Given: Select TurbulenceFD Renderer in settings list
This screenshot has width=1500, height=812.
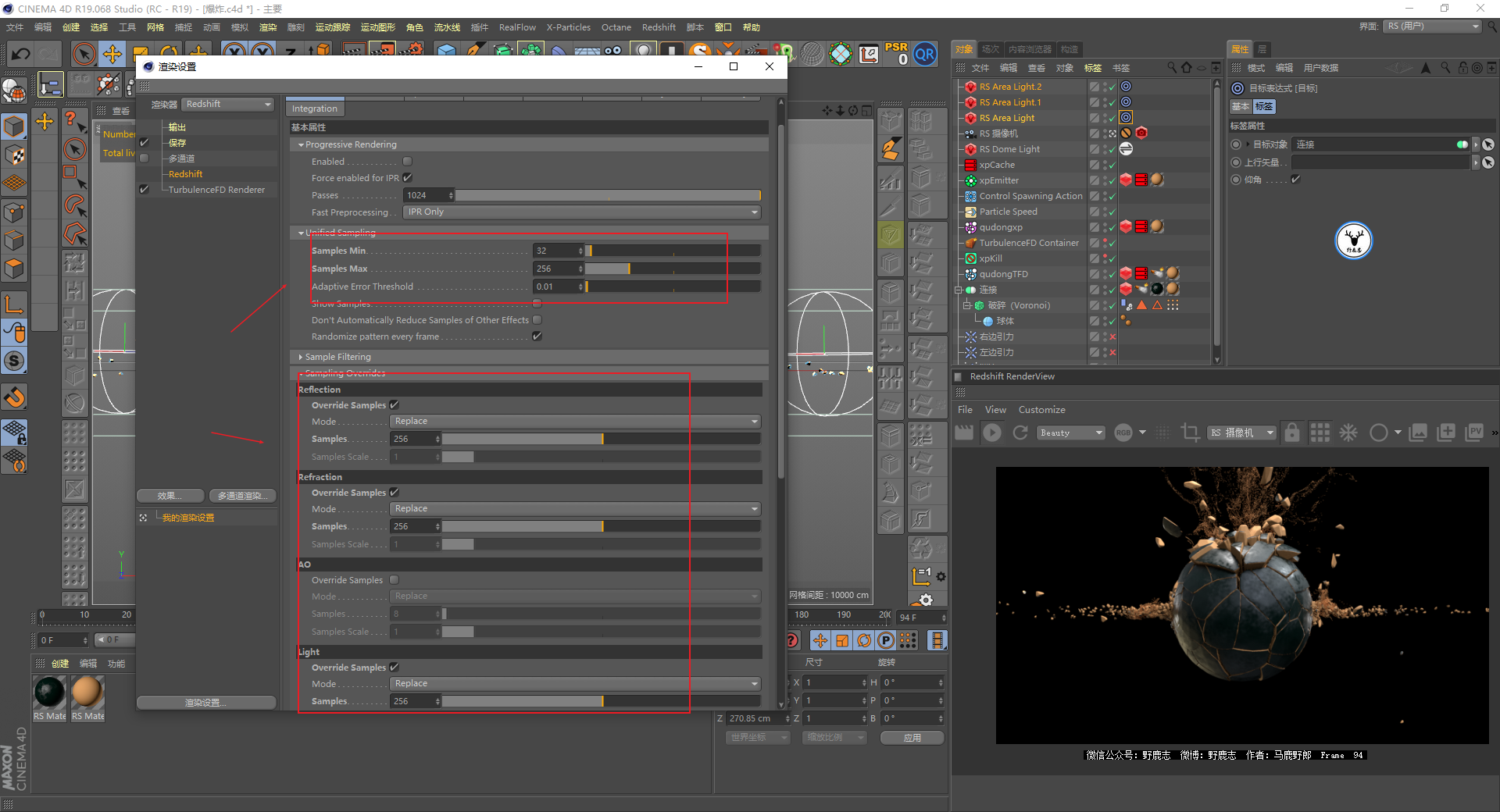Looking at the screenshot, I should tap(216, 190).
